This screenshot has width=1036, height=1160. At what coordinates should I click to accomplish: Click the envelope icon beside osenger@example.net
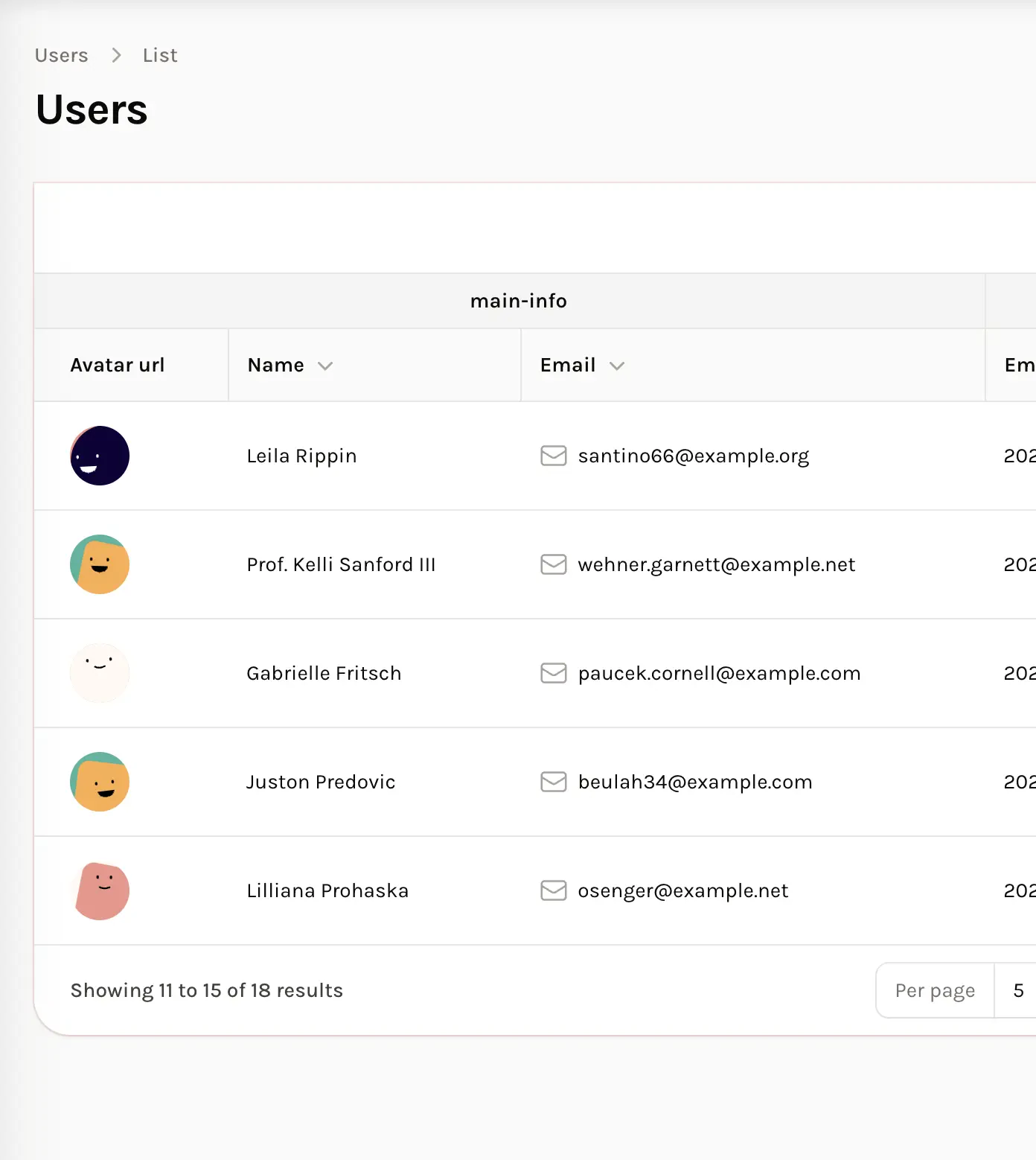click(553, 890)
